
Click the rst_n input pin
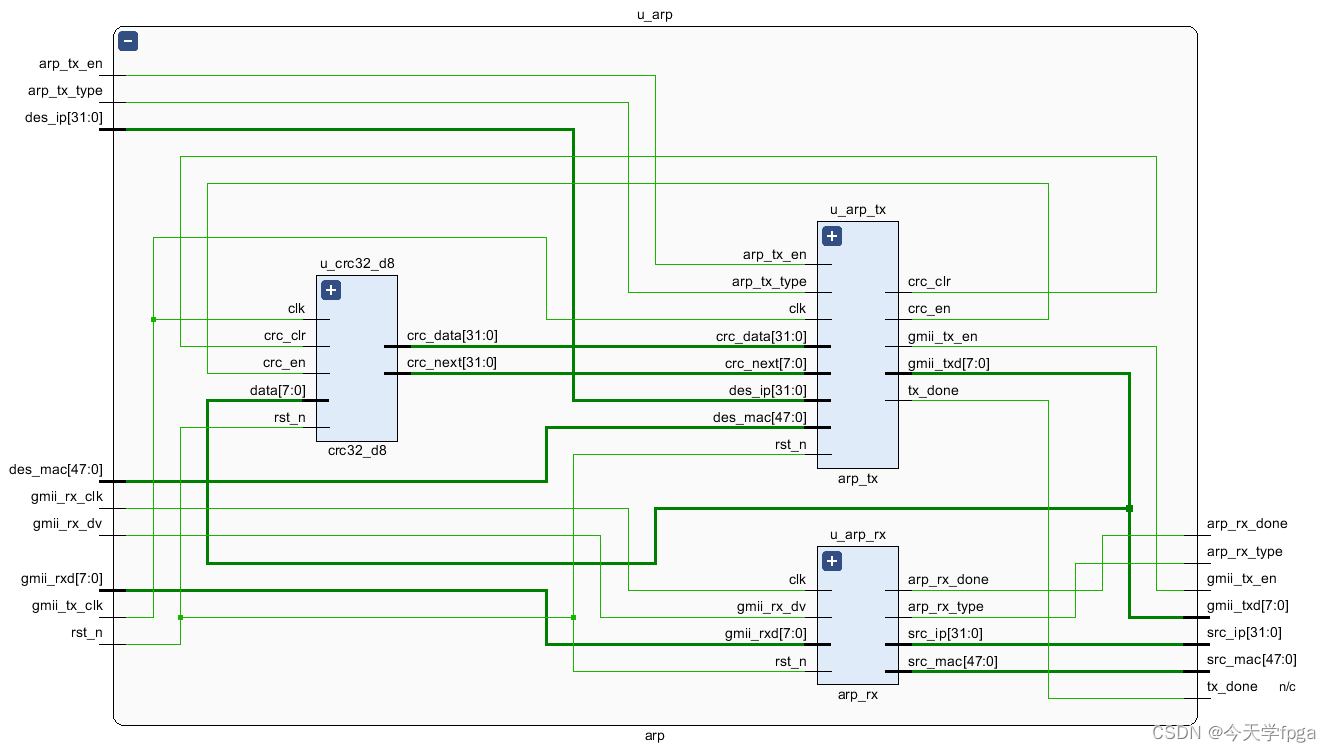pyautogui.click(x=86, y=632)
